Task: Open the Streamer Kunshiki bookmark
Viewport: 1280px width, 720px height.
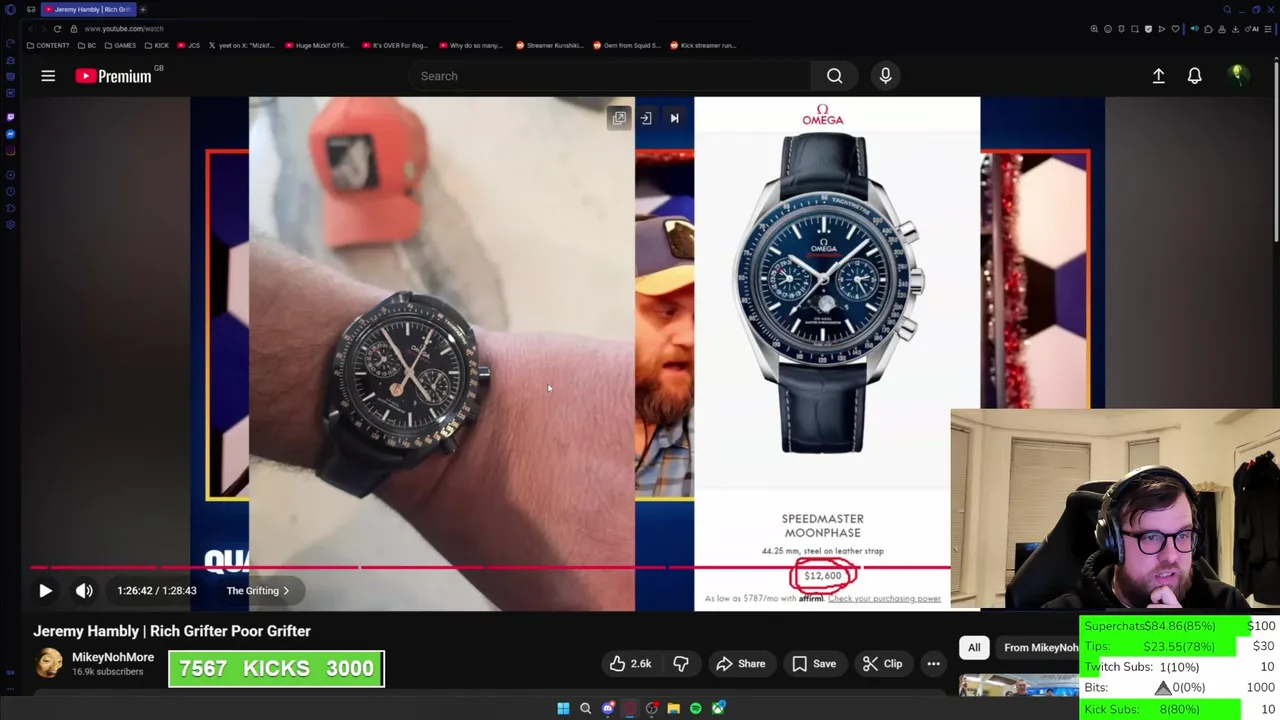Action: pyautogui.click(x=550, y=45)
